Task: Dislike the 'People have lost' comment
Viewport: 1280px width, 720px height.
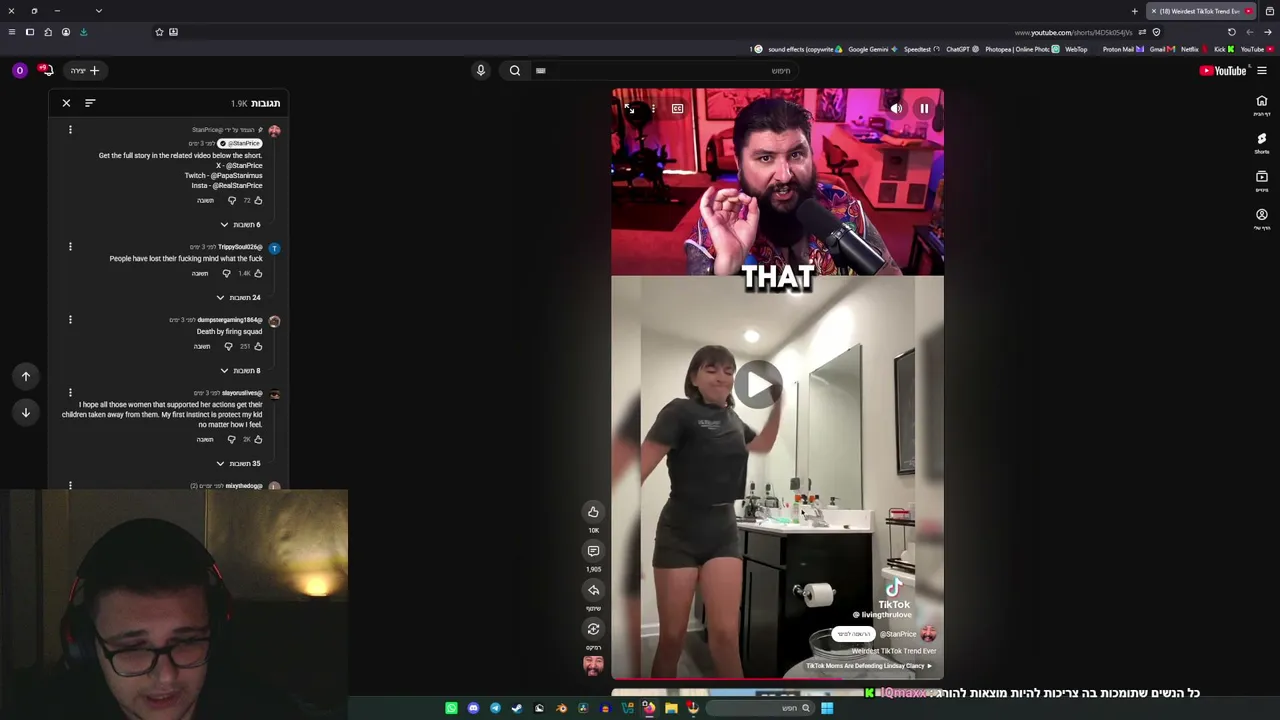Action: (x=226, y=274)
